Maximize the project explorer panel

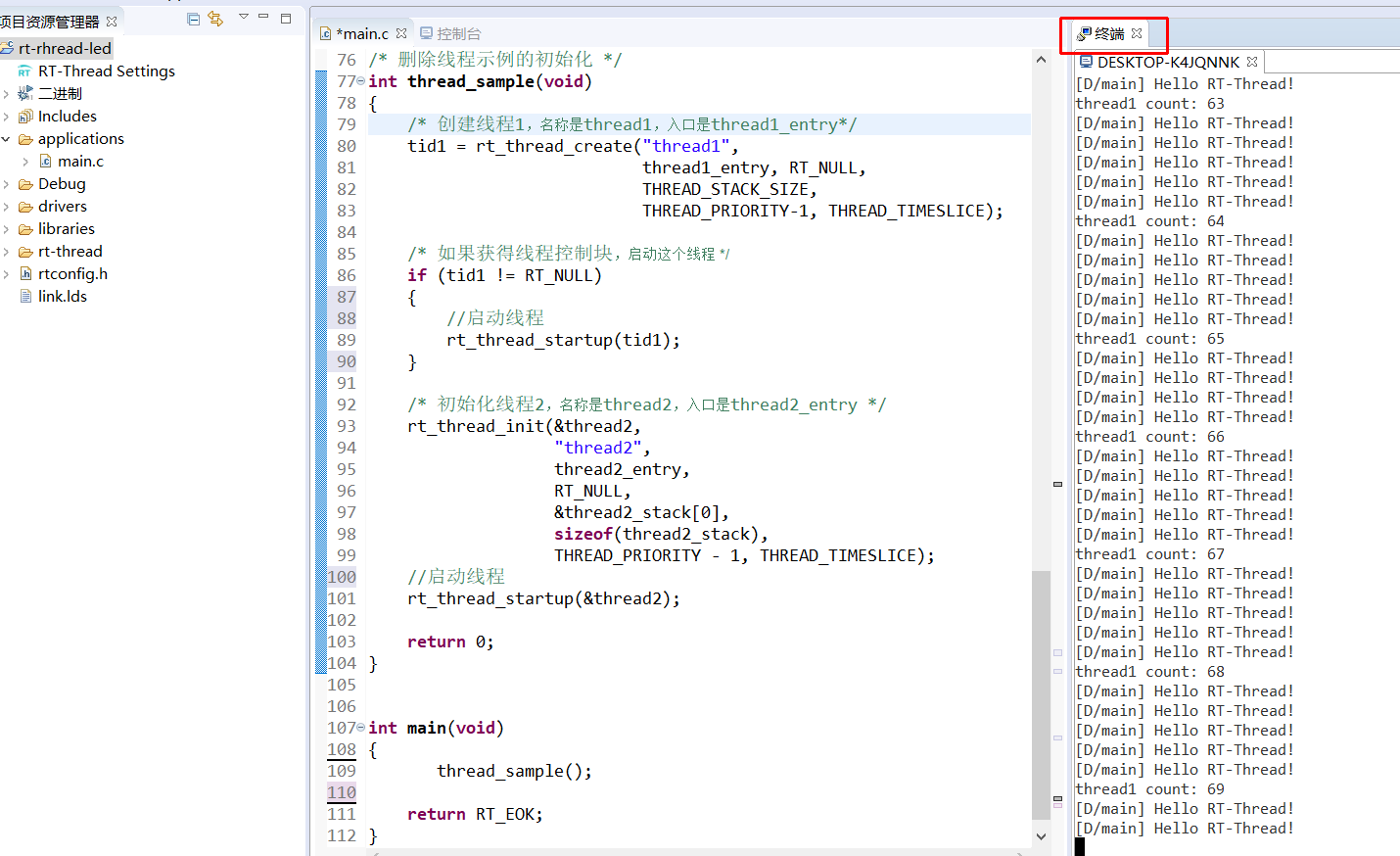point(286,18)
